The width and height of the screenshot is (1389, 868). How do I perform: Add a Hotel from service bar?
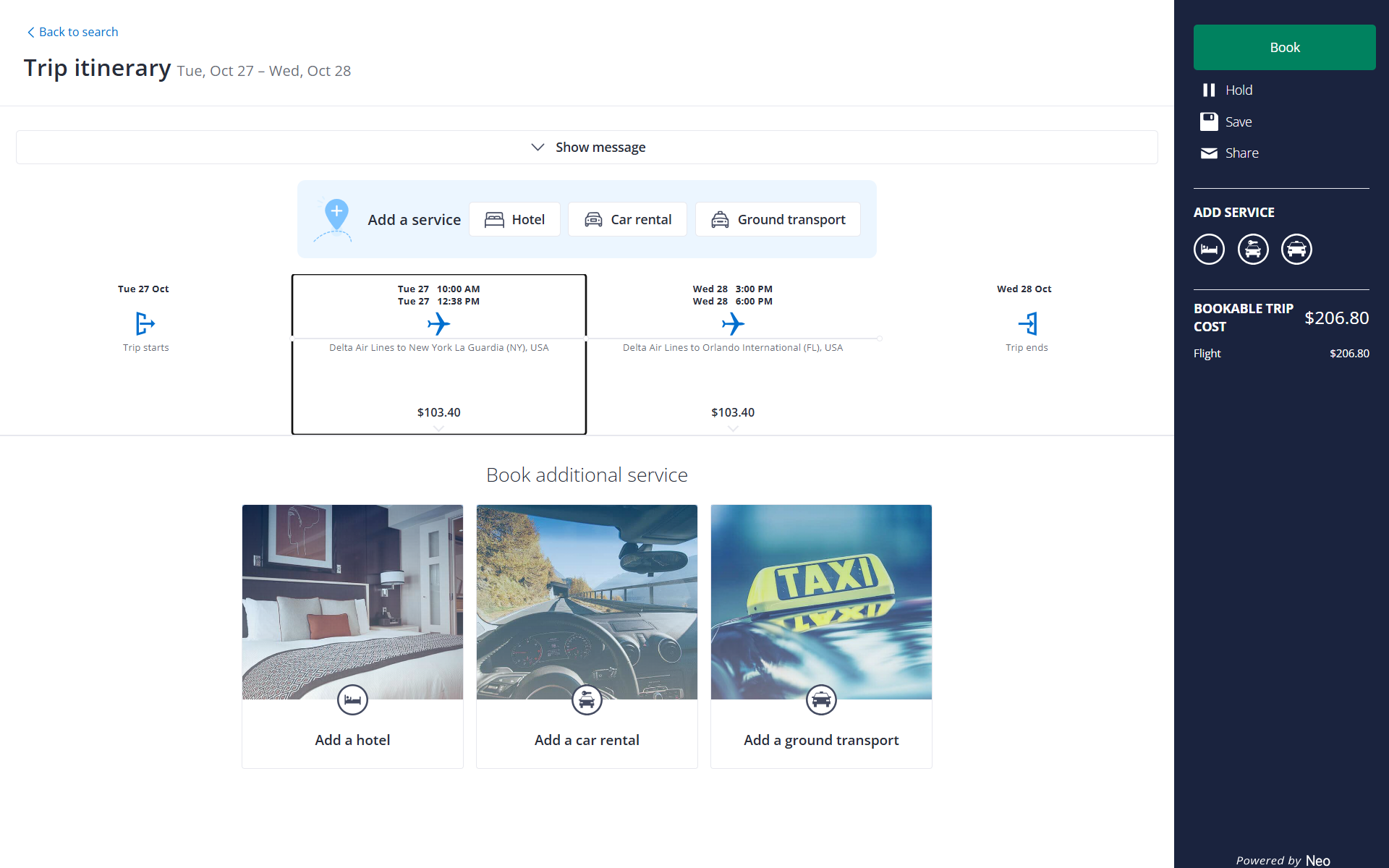[x=514, y=219]
